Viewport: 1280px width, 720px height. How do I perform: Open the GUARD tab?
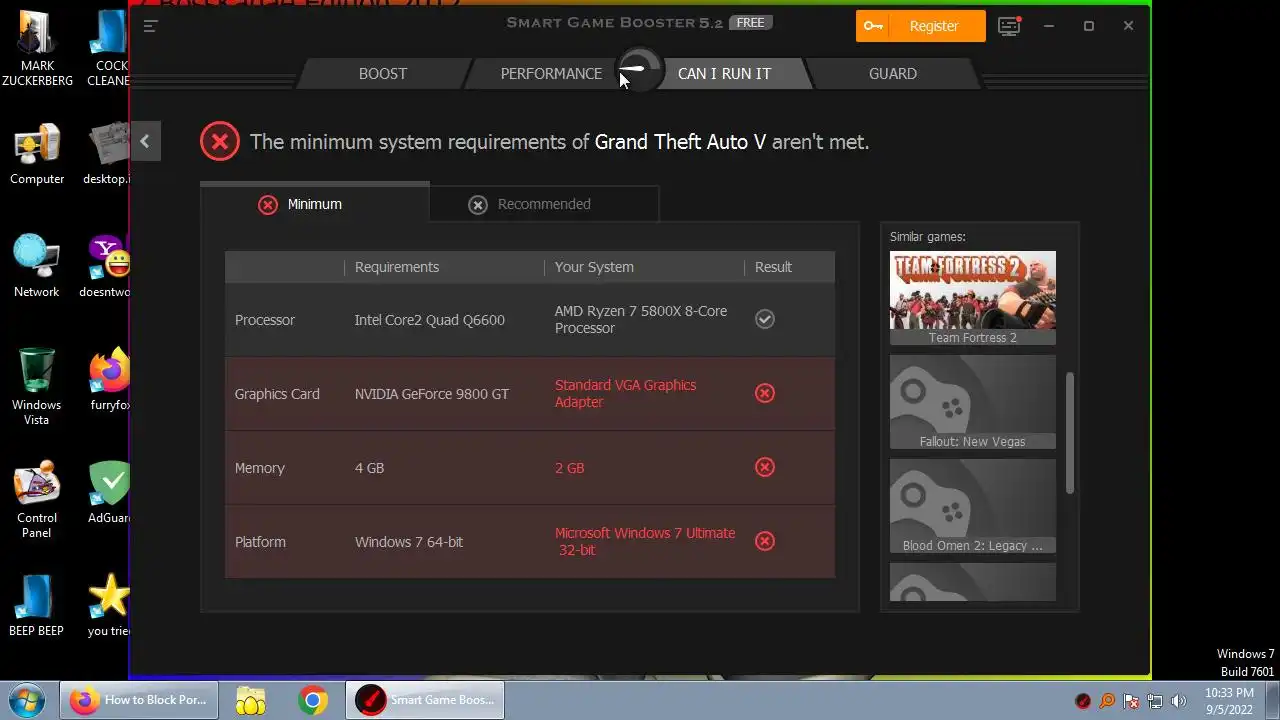coord(893,73)
